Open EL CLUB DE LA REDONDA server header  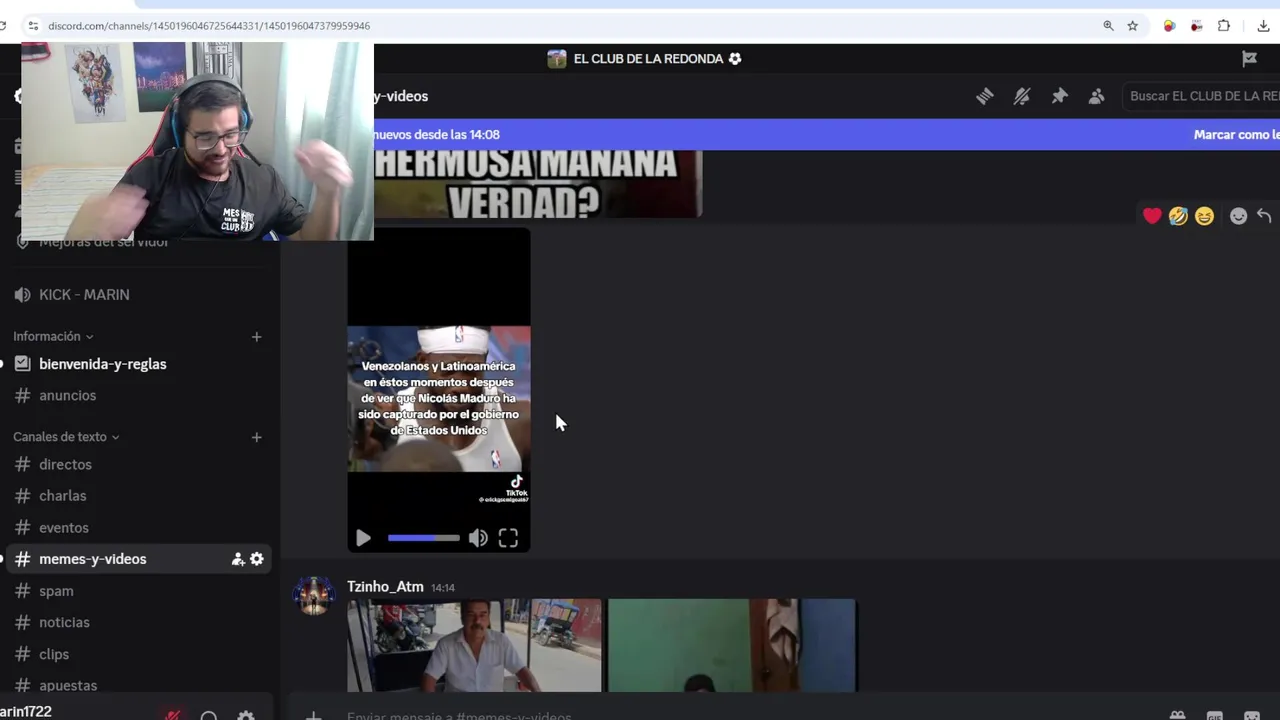tap(644, 59)
